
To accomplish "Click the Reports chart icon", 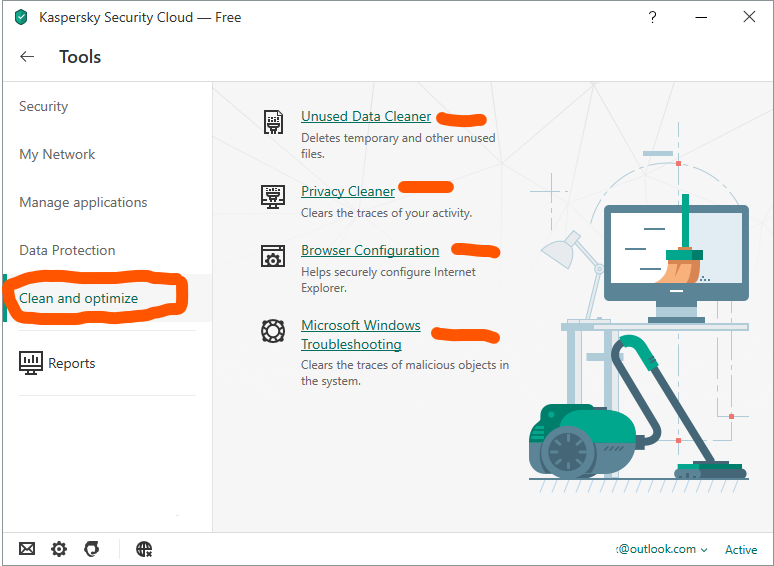I will (31, 363).
